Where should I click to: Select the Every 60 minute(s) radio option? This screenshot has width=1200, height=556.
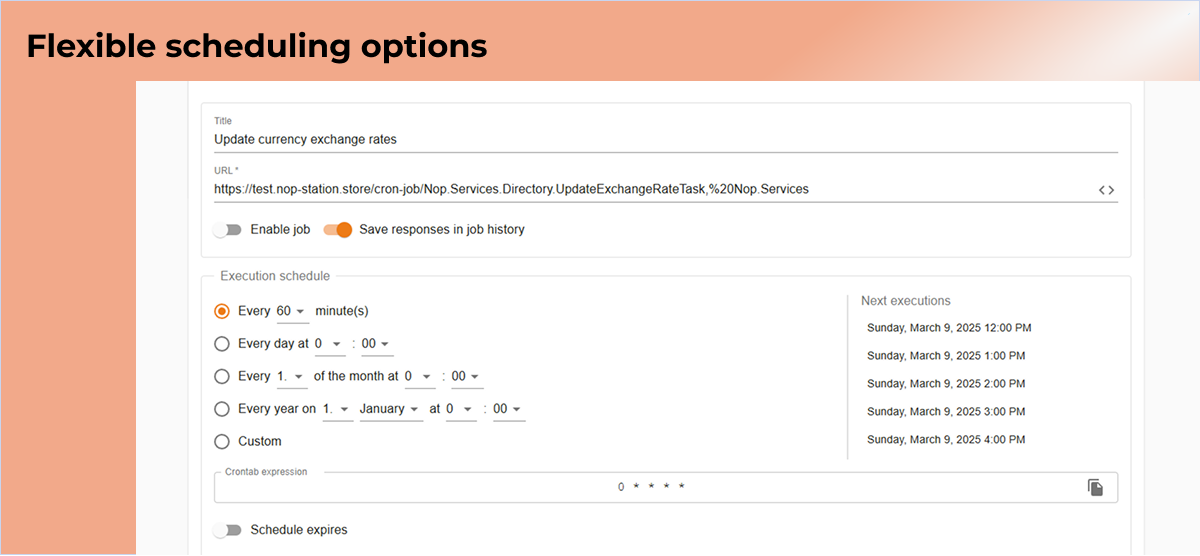222,311
